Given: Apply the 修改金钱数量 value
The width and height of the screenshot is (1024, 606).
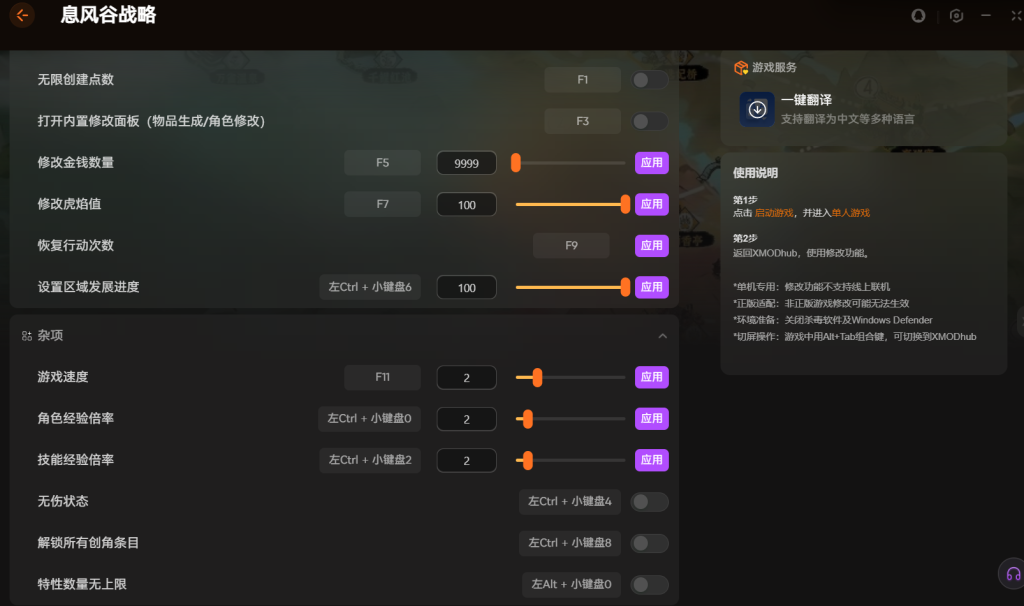Looking at the screenshot, I should [x=651, y=163].
